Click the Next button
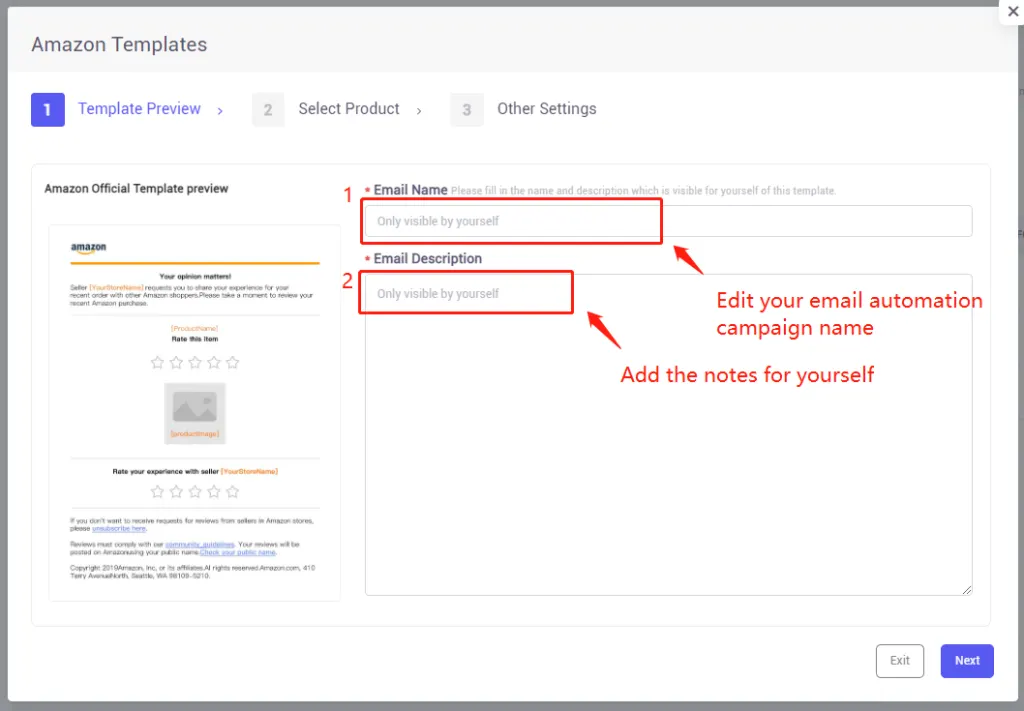1024x711 pixels. point(966,661)
